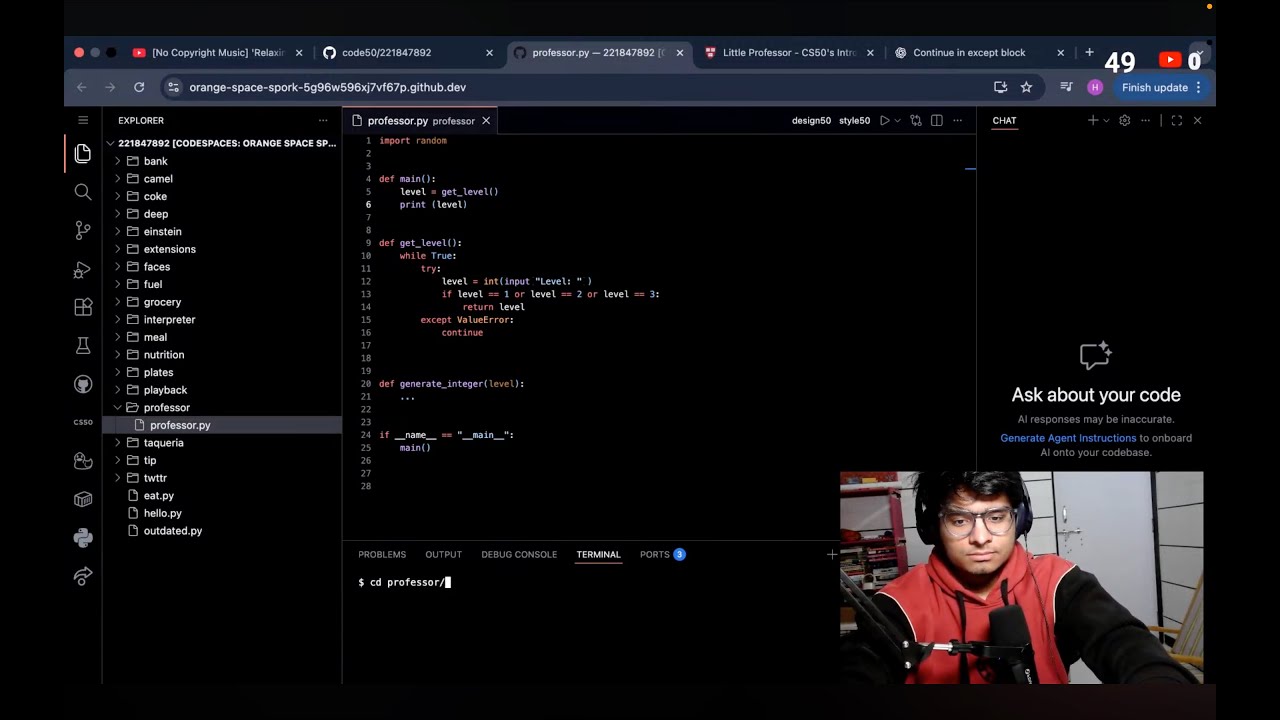
Task: Open the Chrome profile avatar
Action: point(1095,87)
